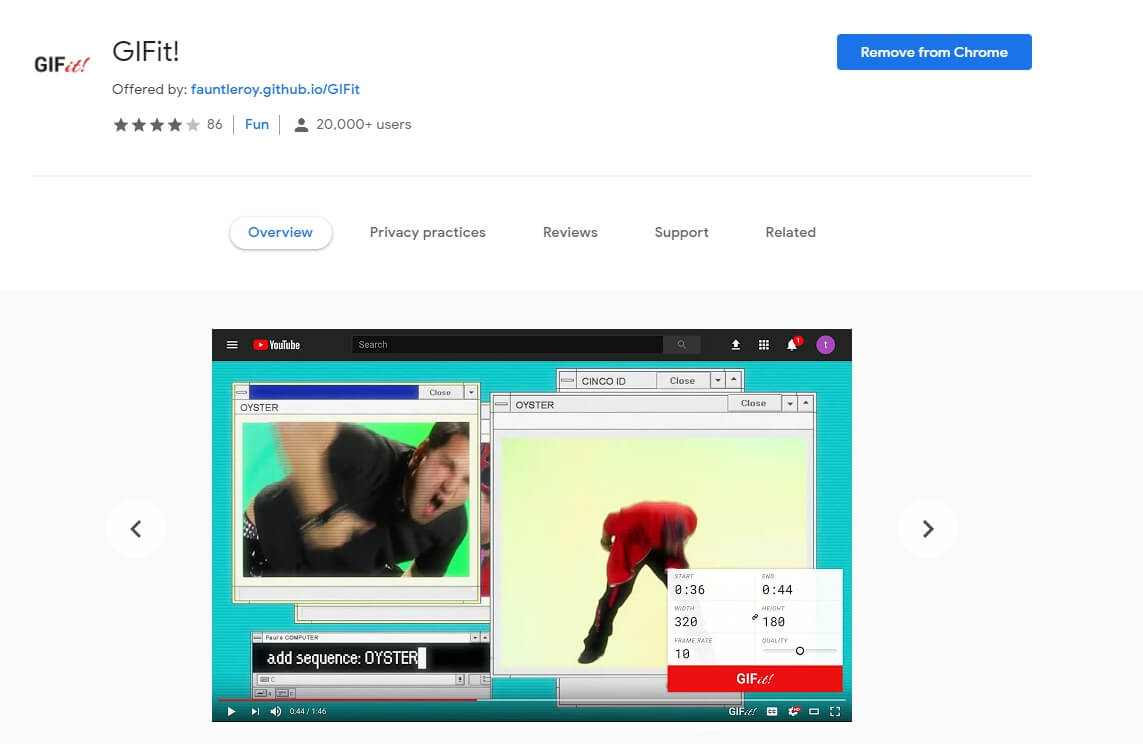Viewport: 1143px width, 744px height.
Task: Open the YouTube apps grid
Action: pyautogui.click(x=763, y=345)
